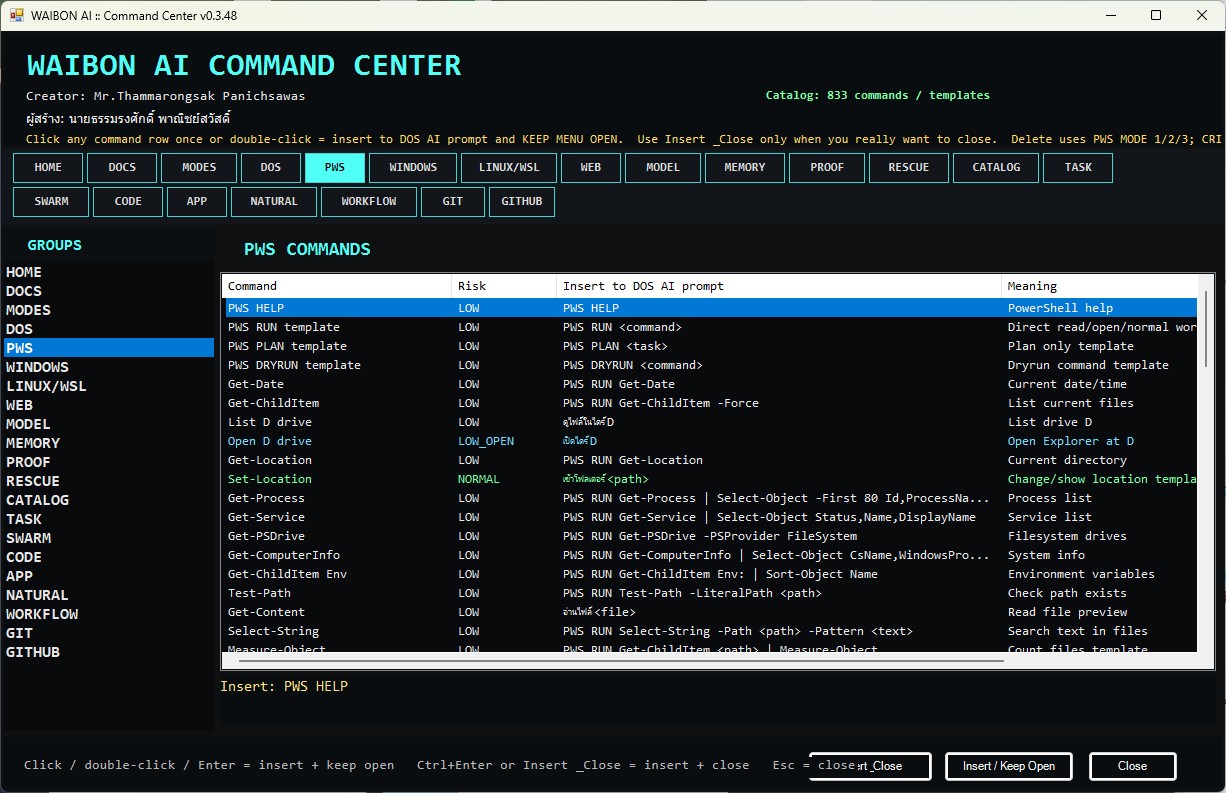Image resolution: width=1226 pixels, height=793 pixels.
Task: Select the PWS tab button
Action: (x=335, y=168)
